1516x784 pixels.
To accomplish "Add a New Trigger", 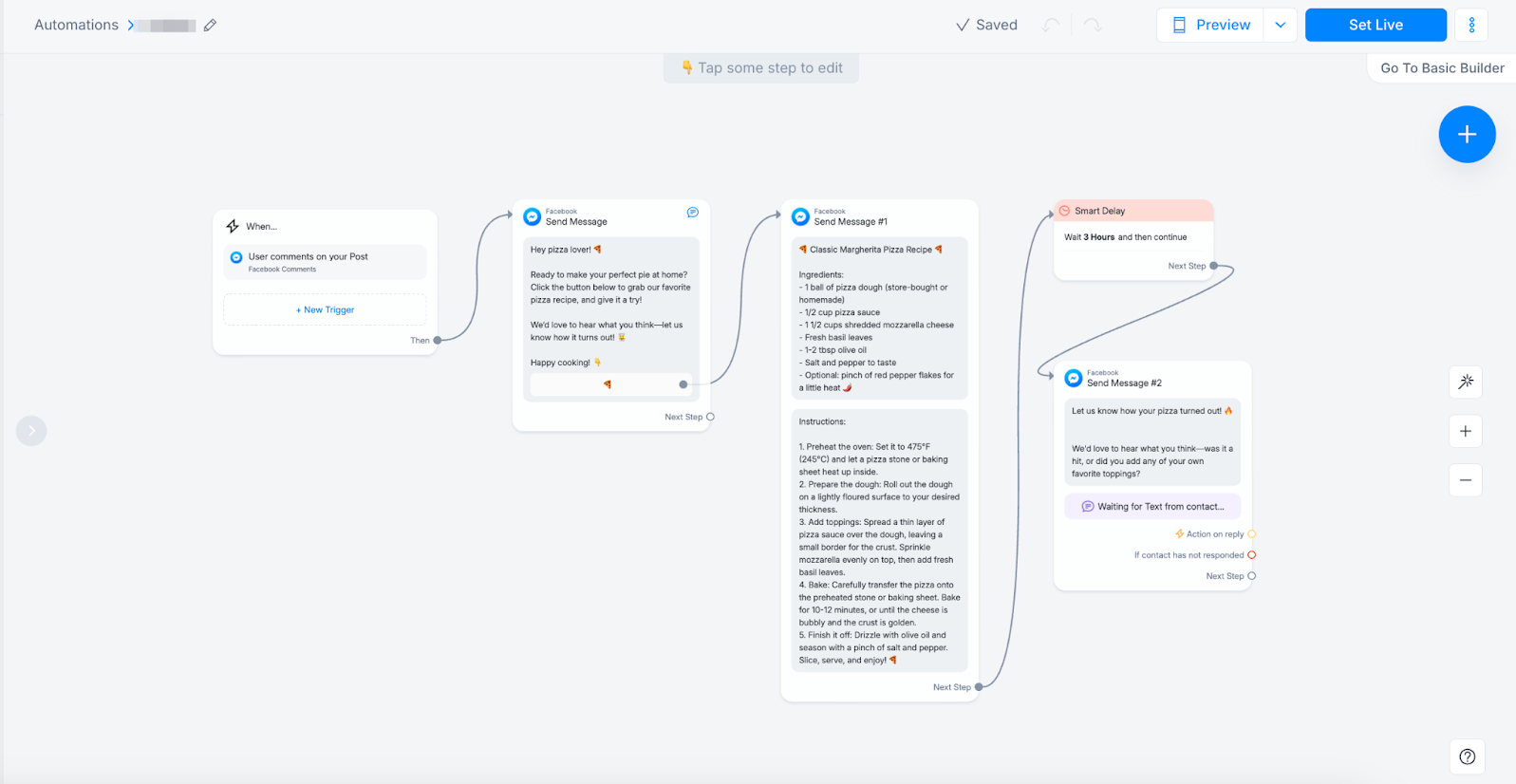I will point(325,309).
